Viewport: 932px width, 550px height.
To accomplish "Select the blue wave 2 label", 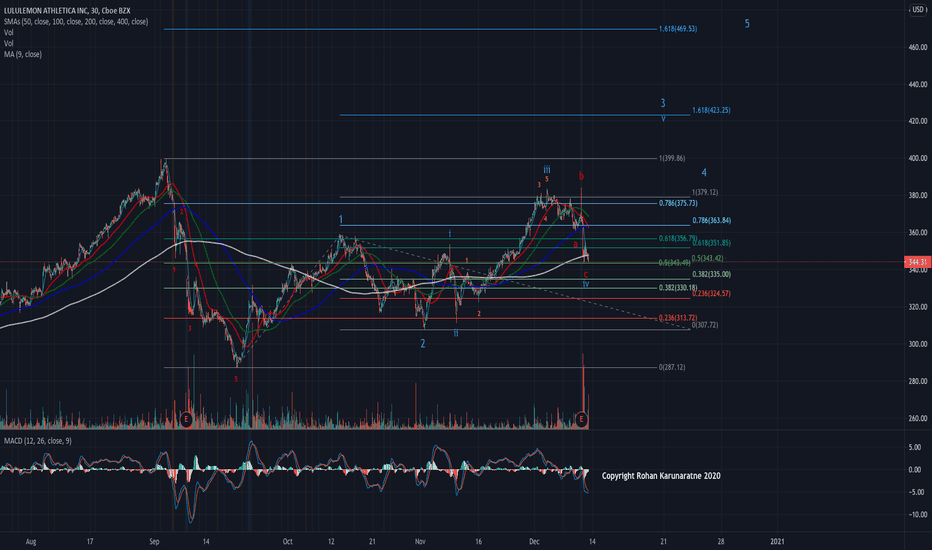I will [423, 344].
